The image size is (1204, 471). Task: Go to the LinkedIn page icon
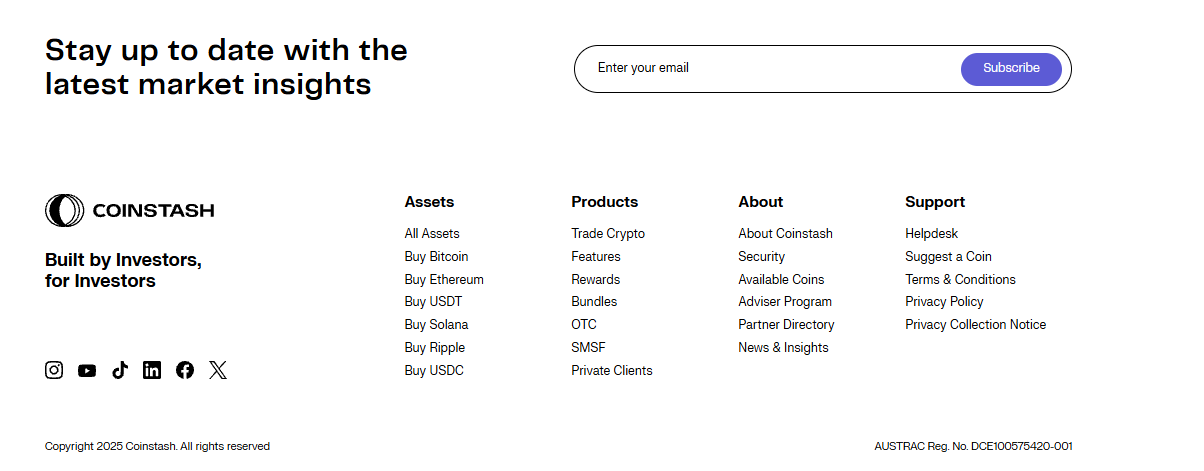click(x=152, y=370)
